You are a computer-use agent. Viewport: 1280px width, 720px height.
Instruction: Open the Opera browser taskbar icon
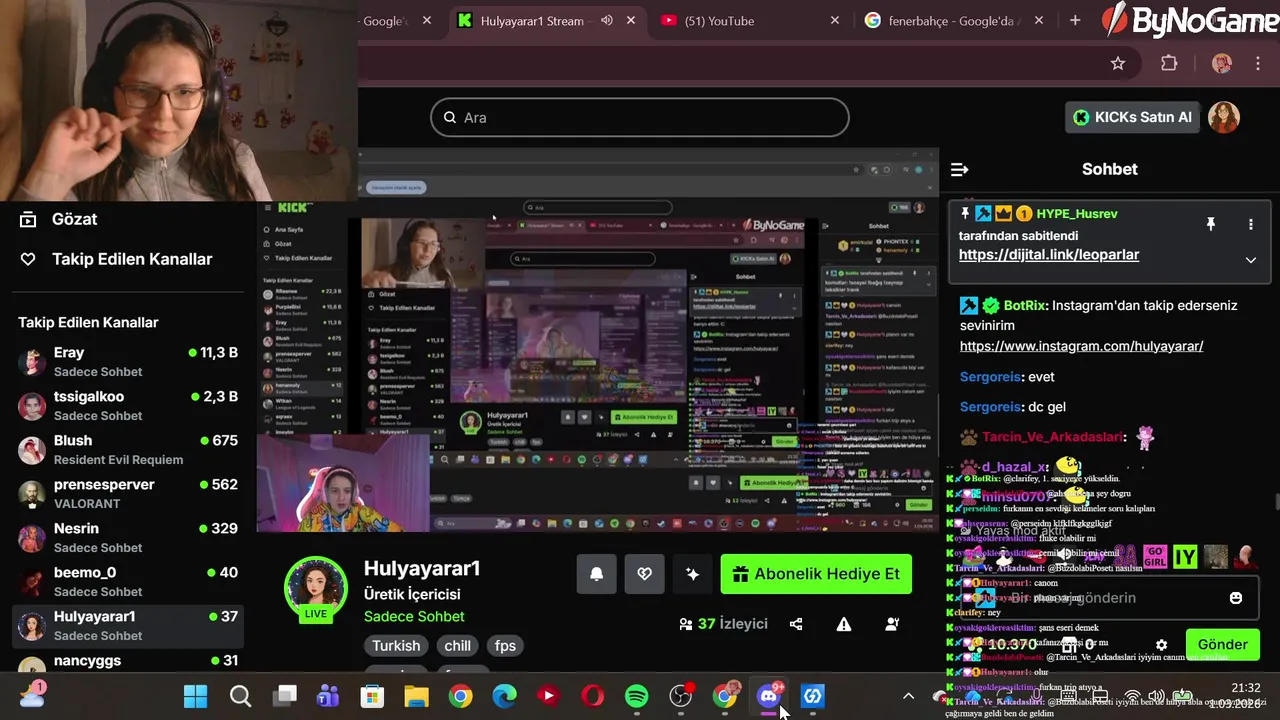592,696
